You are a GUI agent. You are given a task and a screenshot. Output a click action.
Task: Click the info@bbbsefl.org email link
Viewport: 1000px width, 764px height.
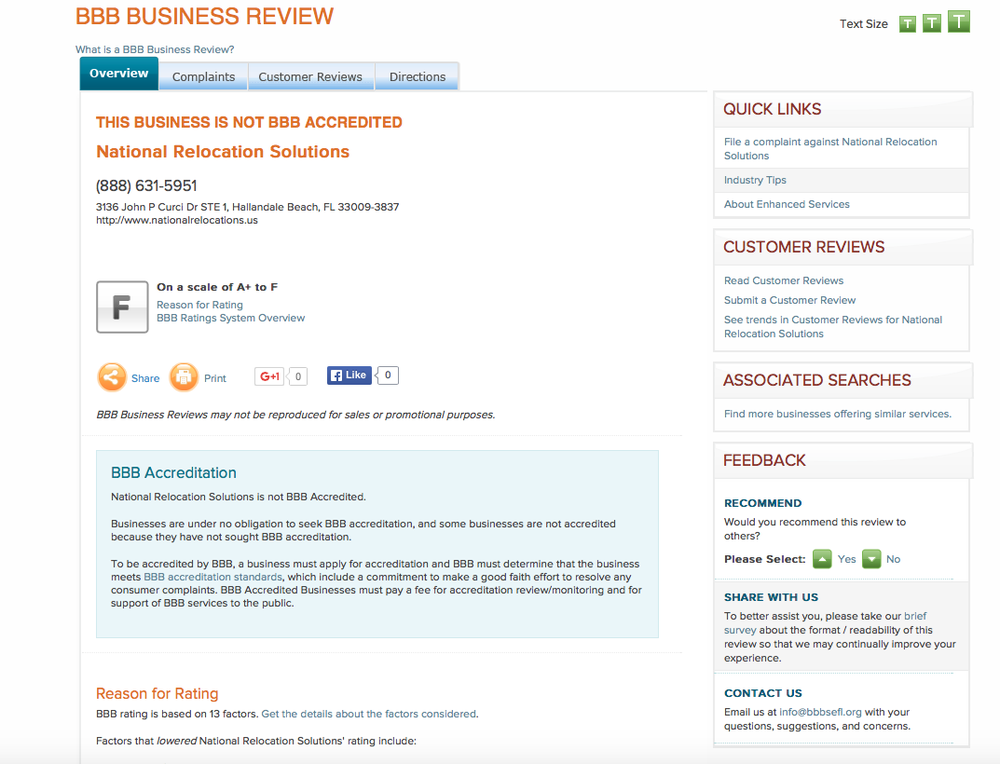(x=820, y=712)
